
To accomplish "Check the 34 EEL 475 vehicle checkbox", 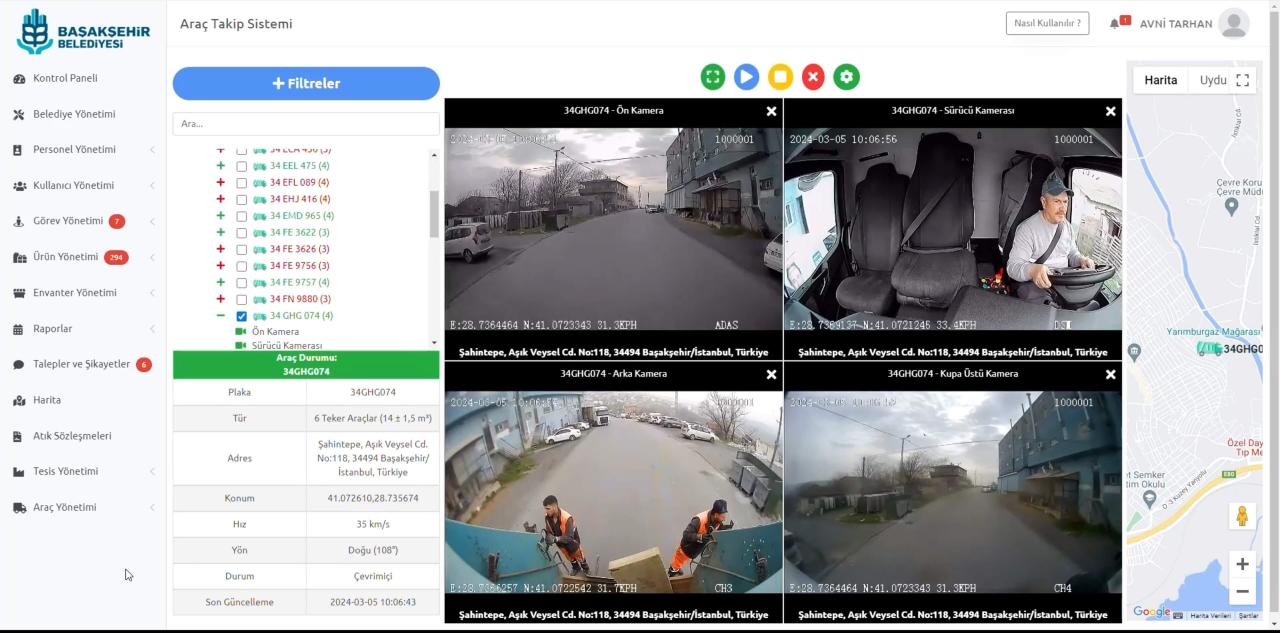I will coord(241,166).
